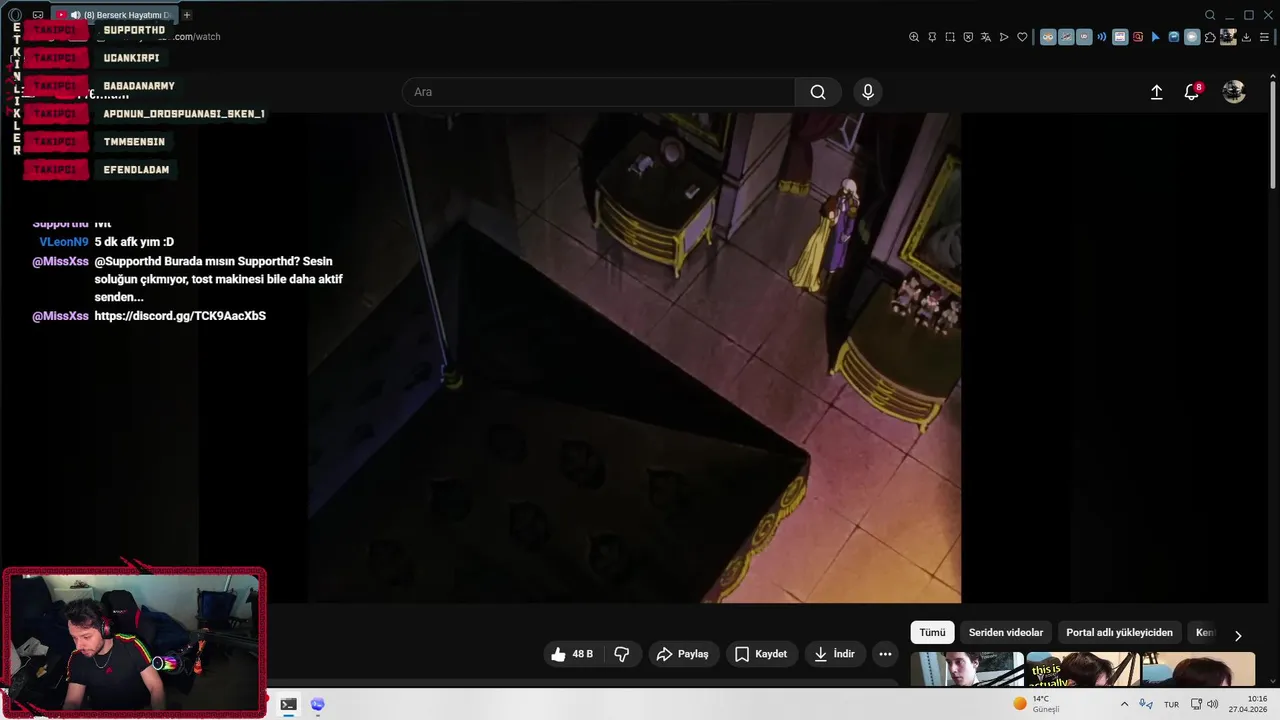Open the YouTube account avatar menu
The image size is (1280, 720).
(x=1234, y=92)
